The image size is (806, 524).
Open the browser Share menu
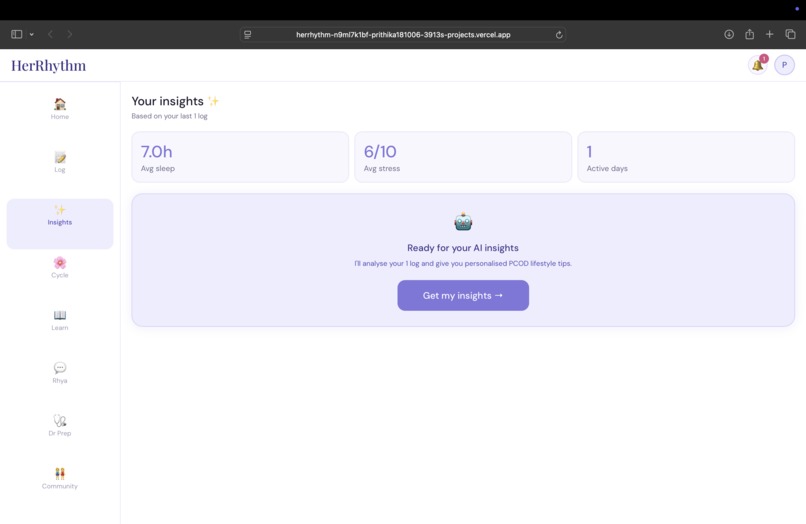tap(749, 34)
